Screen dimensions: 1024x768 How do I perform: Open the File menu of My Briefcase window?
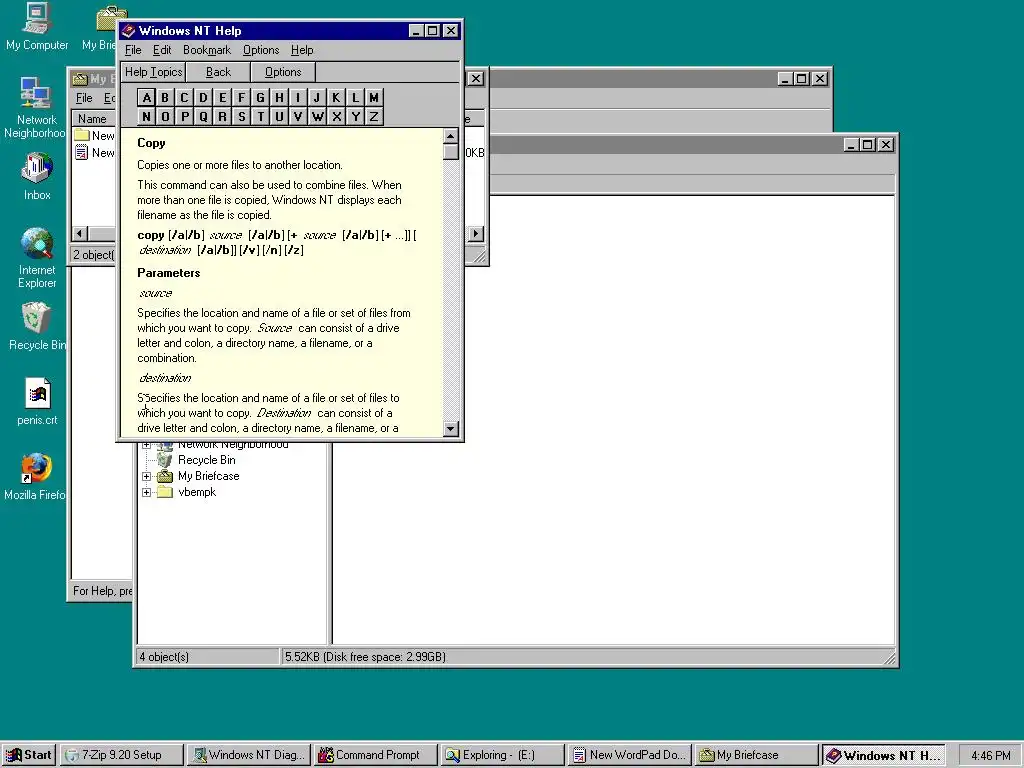click(x=84, y=99)
